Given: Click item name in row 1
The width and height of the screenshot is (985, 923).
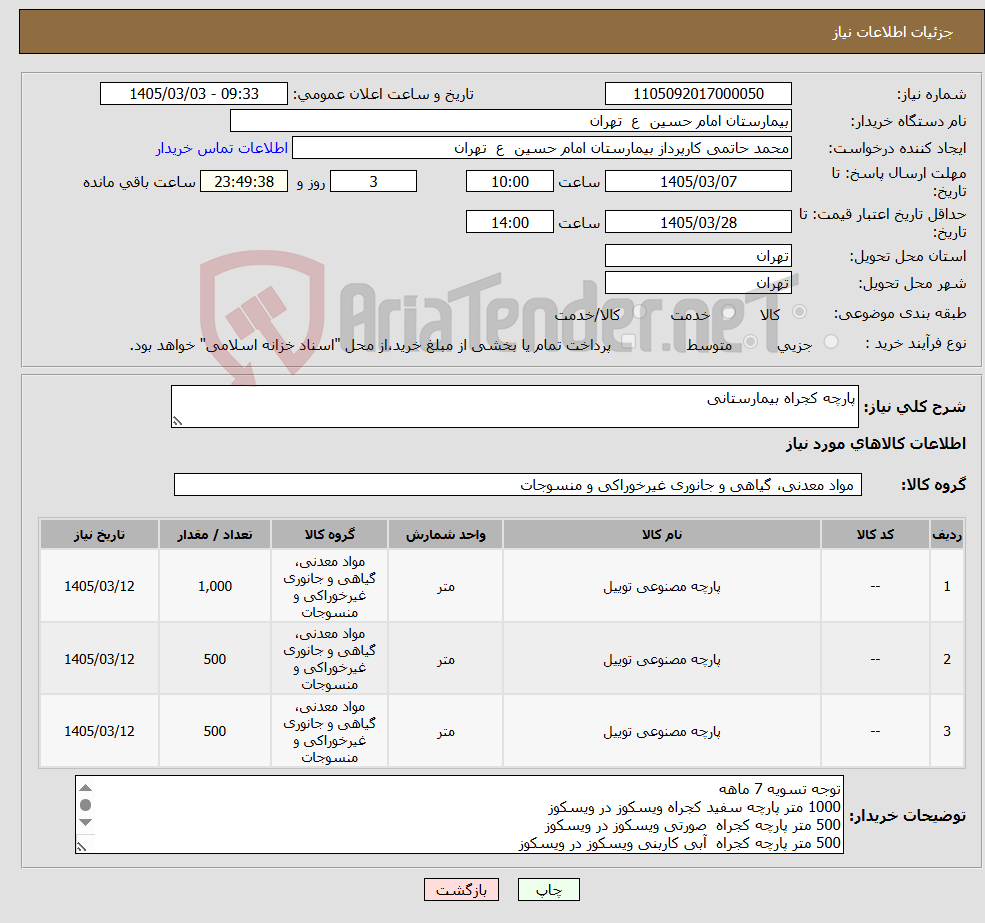Looking at the screenshot, I should (x=661, y=586).
